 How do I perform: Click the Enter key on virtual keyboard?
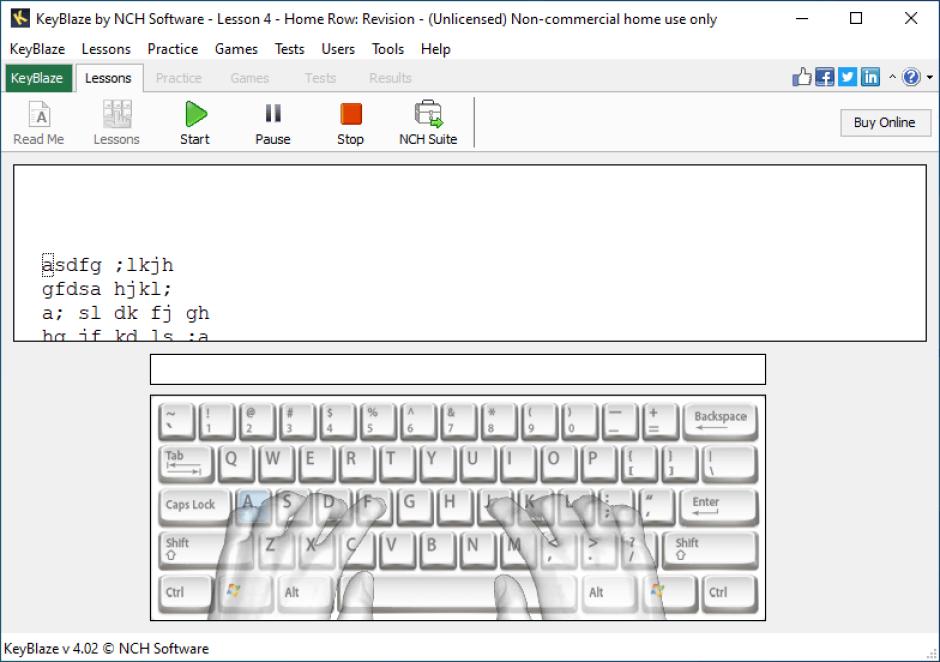pyautogui.click(x=718, y=507)
